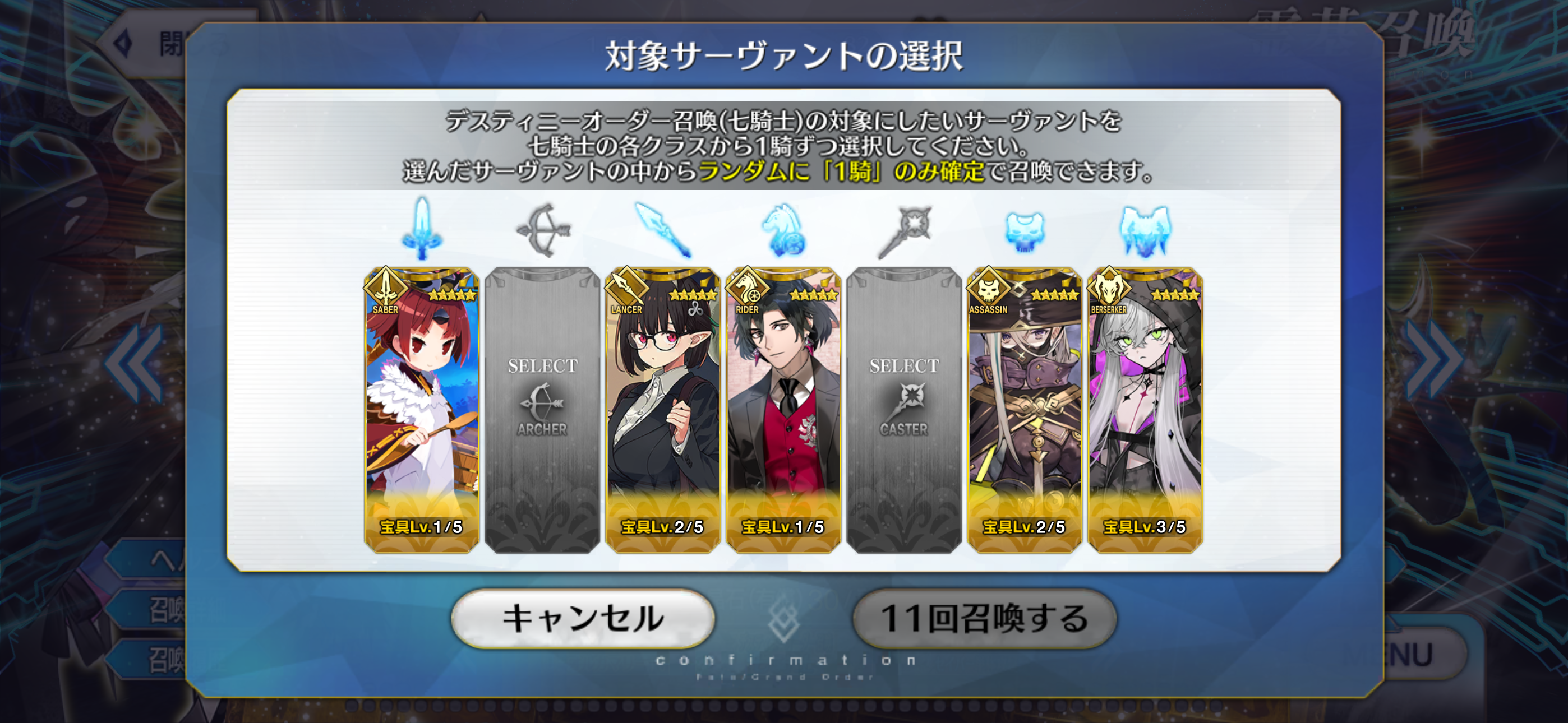This screenshot has width=1568, height=723.
Task: Click the 11回召喚する summon button
Action: click(x=984, y=618)
